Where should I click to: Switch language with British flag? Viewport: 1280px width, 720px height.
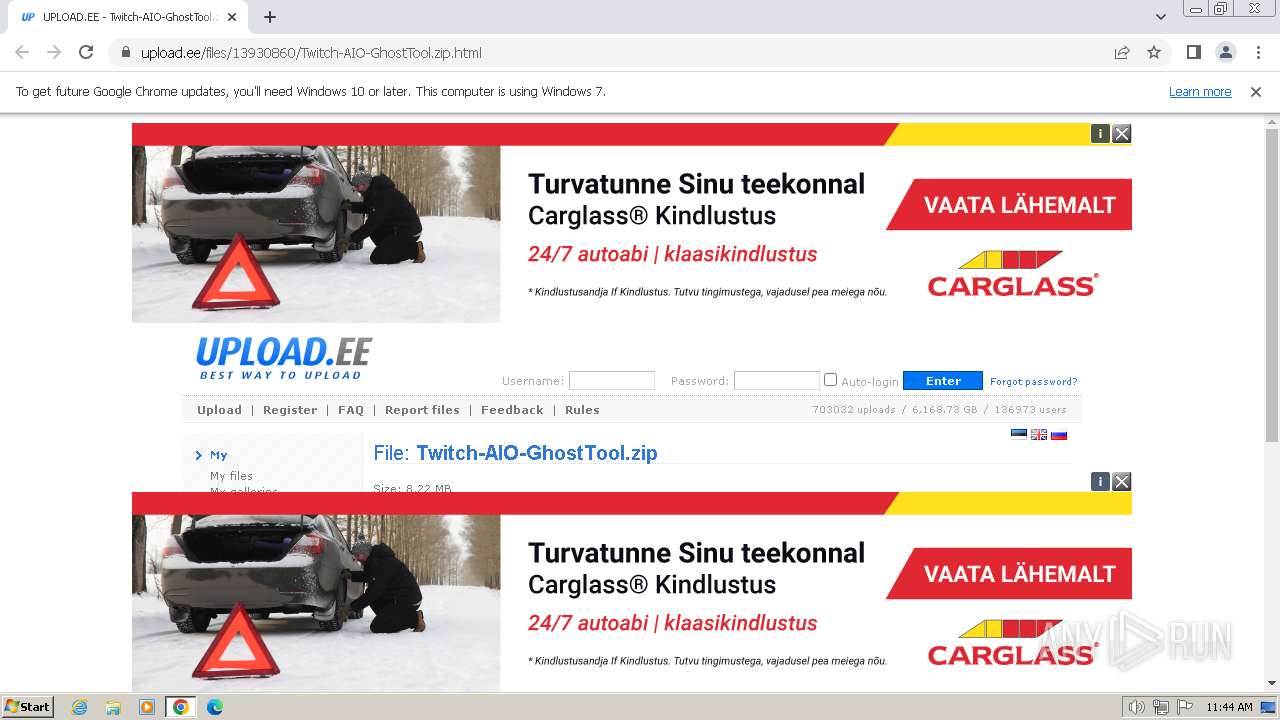coord(1039,434)
